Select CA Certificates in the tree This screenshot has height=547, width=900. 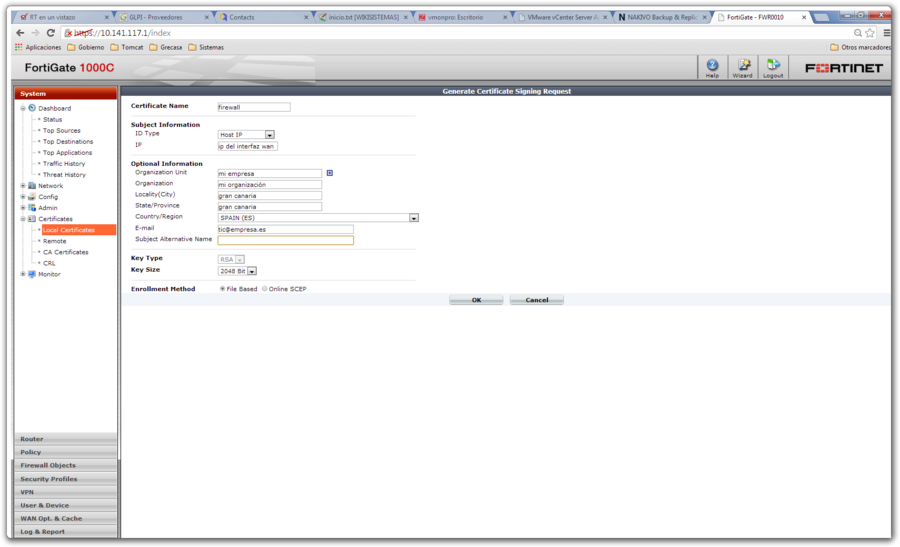pyautogui.click(x=65, y=252)
